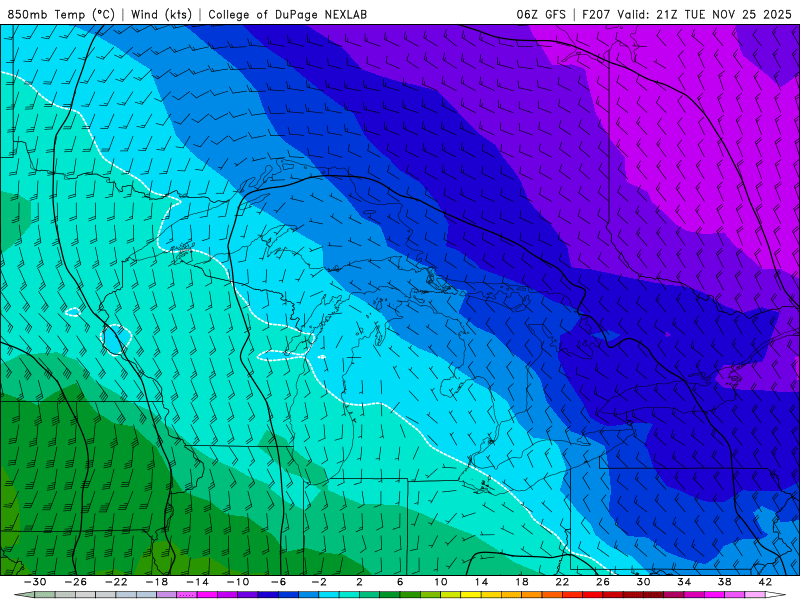Image resolution: width=800 pixels, height=600 pixels.
Task: Select the −22 value on the temperature scale
Action: tap(116, 582)
